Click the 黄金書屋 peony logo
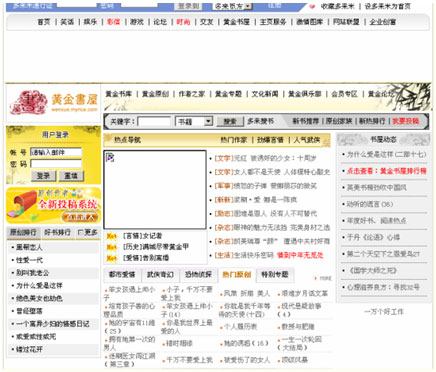The height and width of the screenshot is (372, 436). [53, 103]
